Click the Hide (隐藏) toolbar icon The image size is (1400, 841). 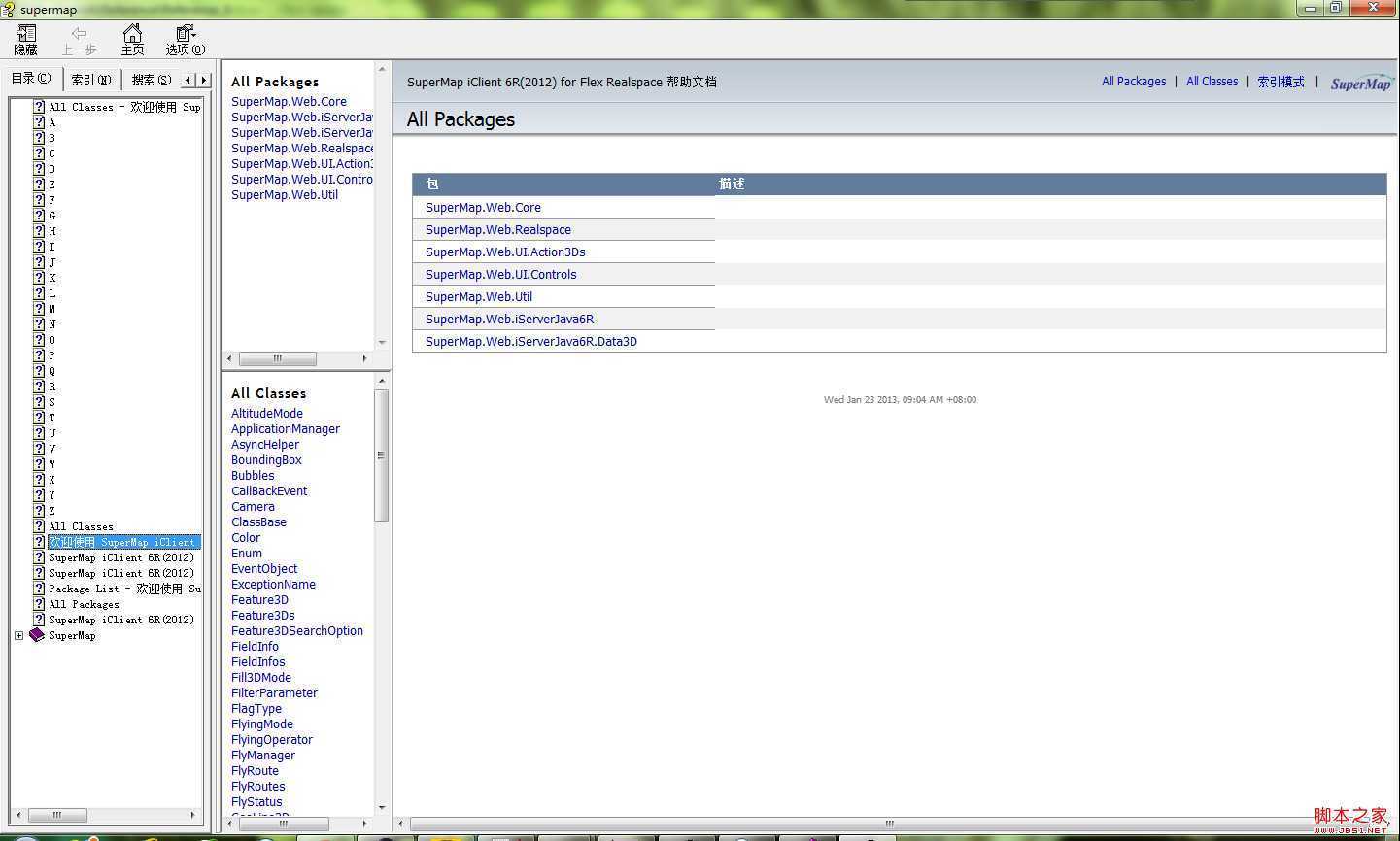[x=26, y=40]
